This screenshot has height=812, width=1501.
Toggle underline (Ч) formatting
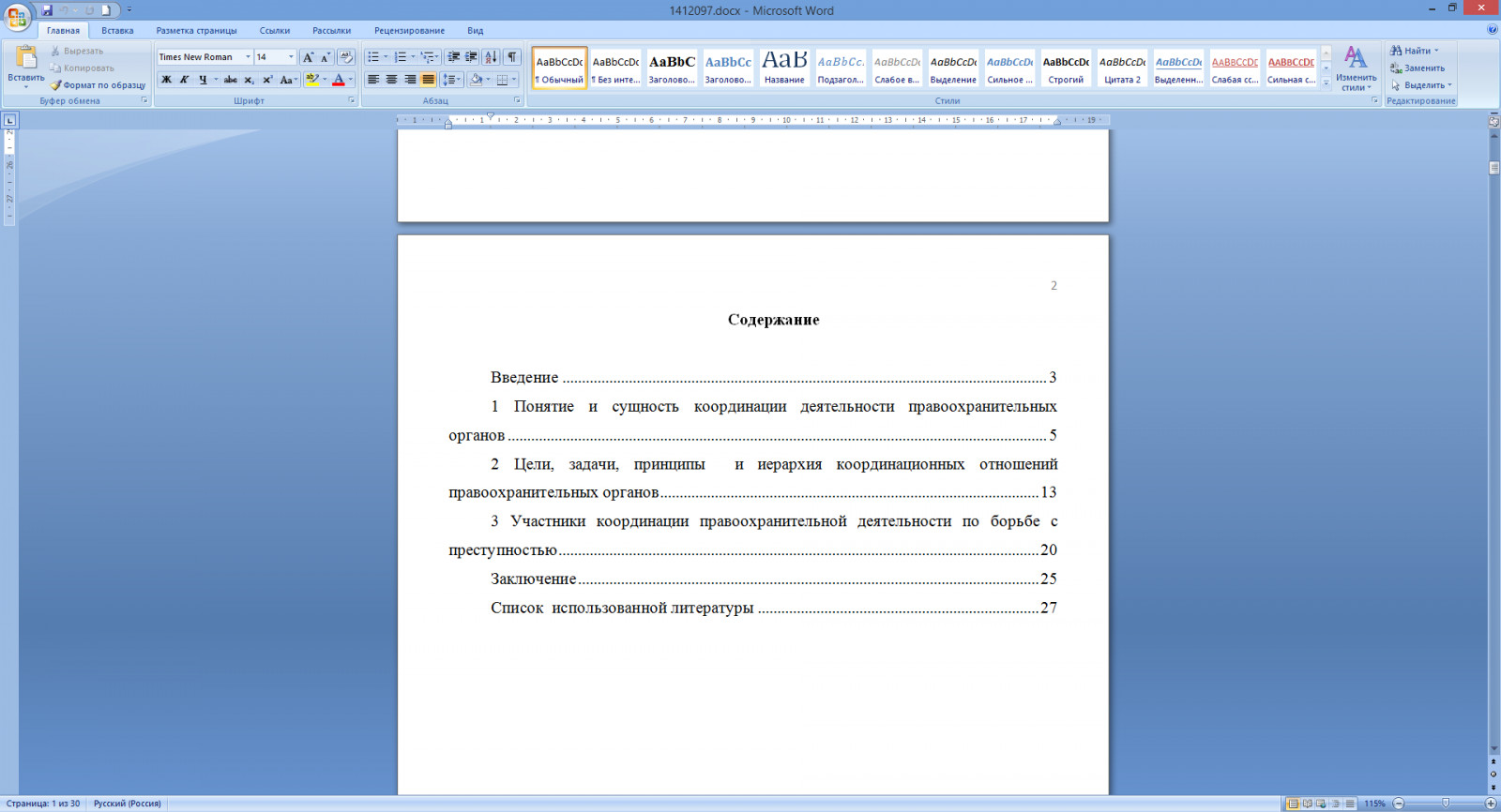[x=203, y=80]
